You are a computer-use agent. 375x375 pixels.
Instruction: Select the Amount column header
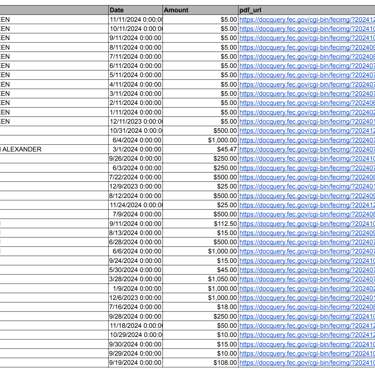coord(201,10)
